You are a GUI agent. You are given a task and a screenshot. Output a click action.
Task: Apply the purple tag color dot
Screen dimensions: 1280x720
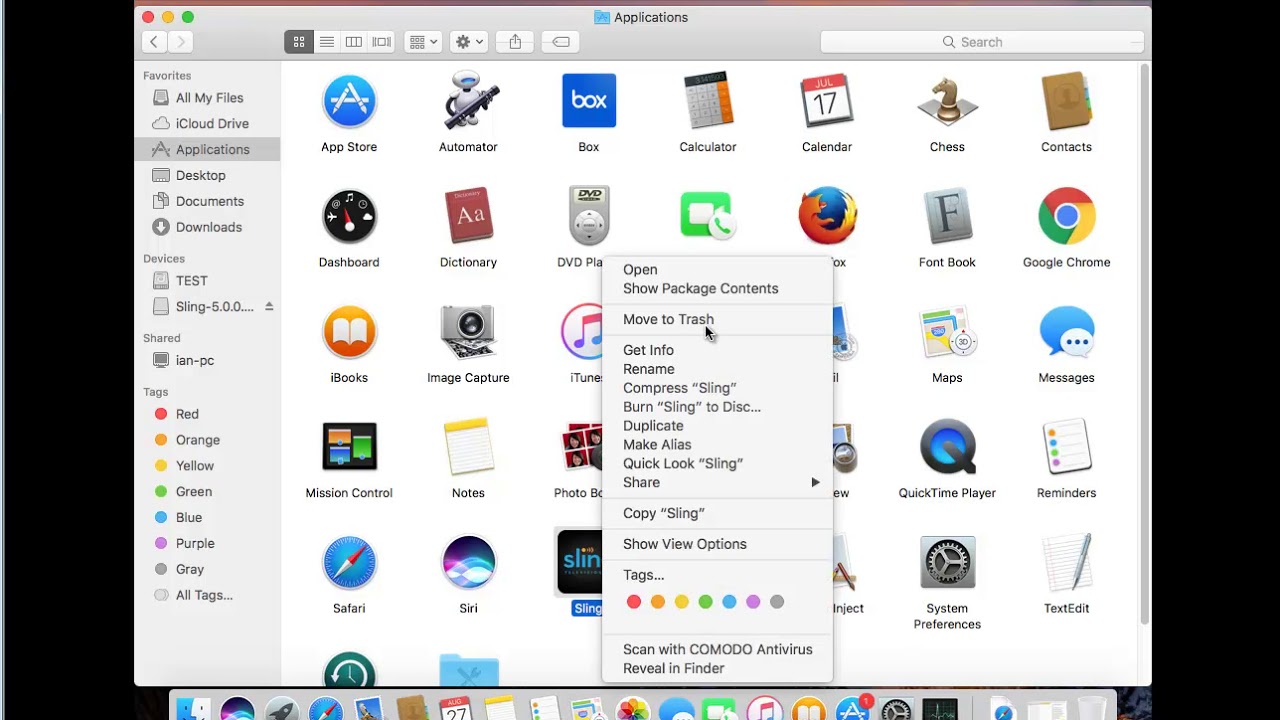[x=753, y=602]
